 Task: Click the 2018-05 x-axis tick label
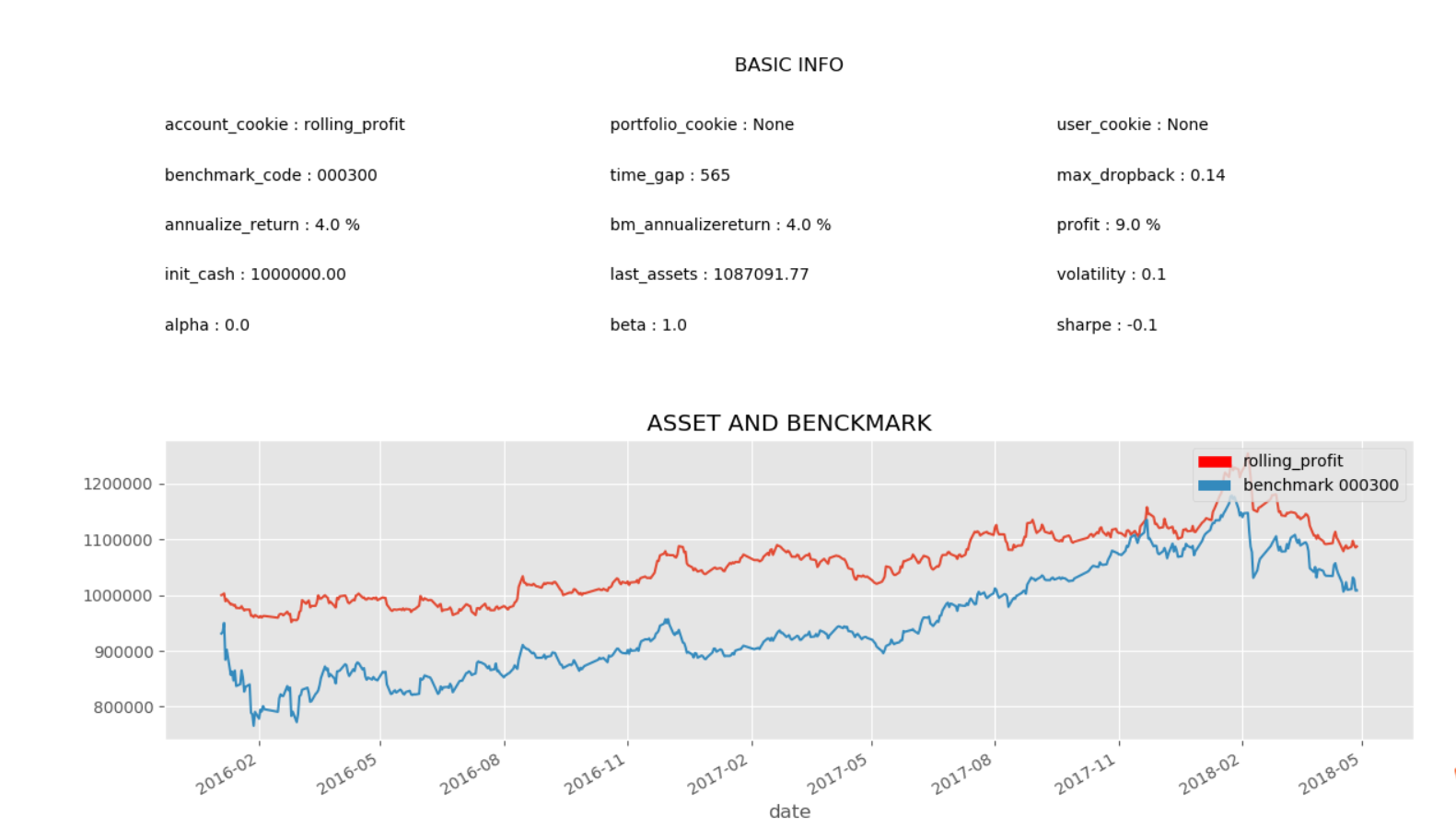1329,774
